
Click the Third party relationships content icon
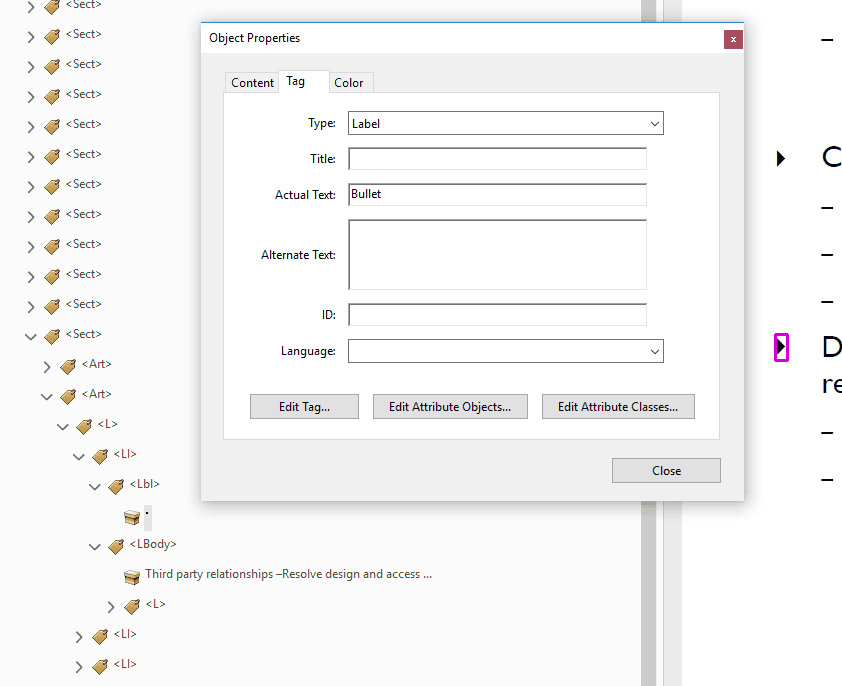(x=131, y=576)
